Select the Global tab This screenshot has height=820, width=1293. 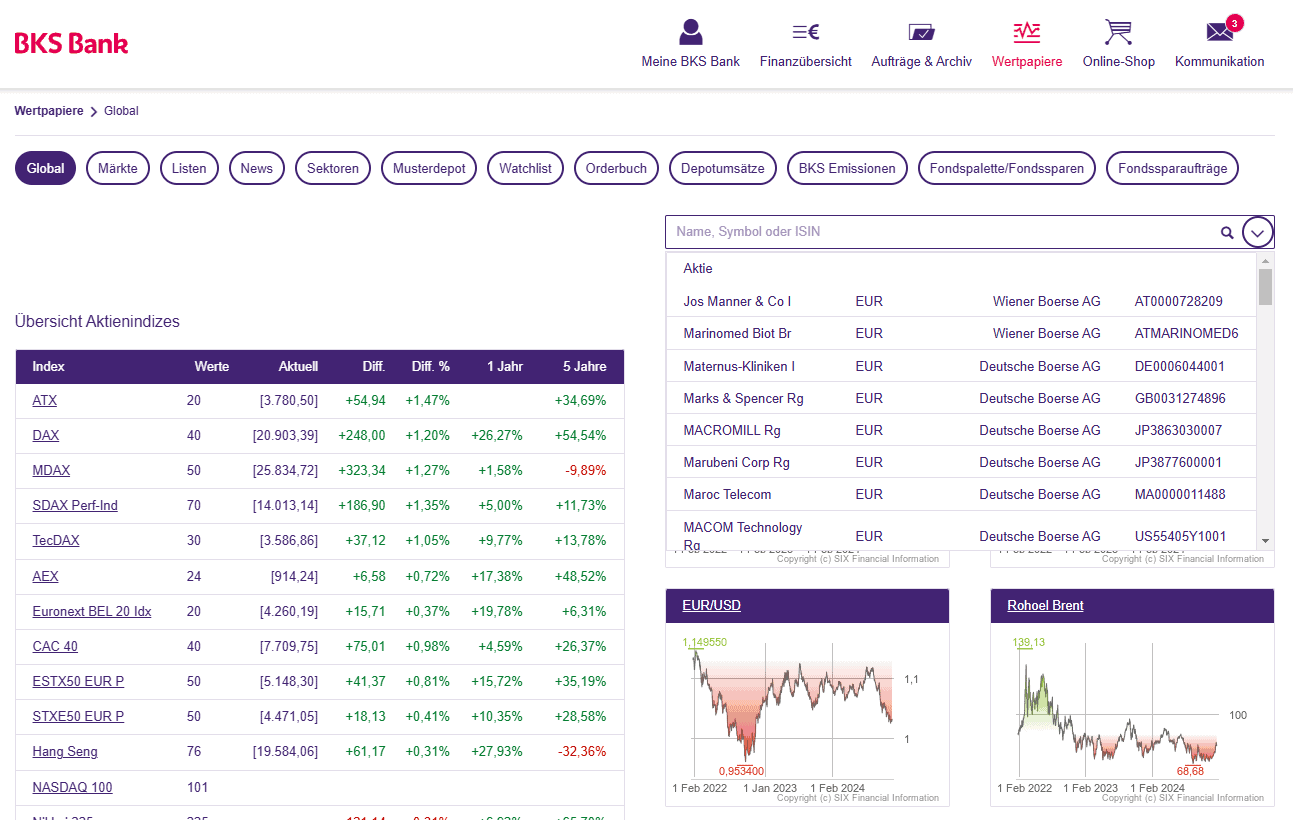[46, 168]
